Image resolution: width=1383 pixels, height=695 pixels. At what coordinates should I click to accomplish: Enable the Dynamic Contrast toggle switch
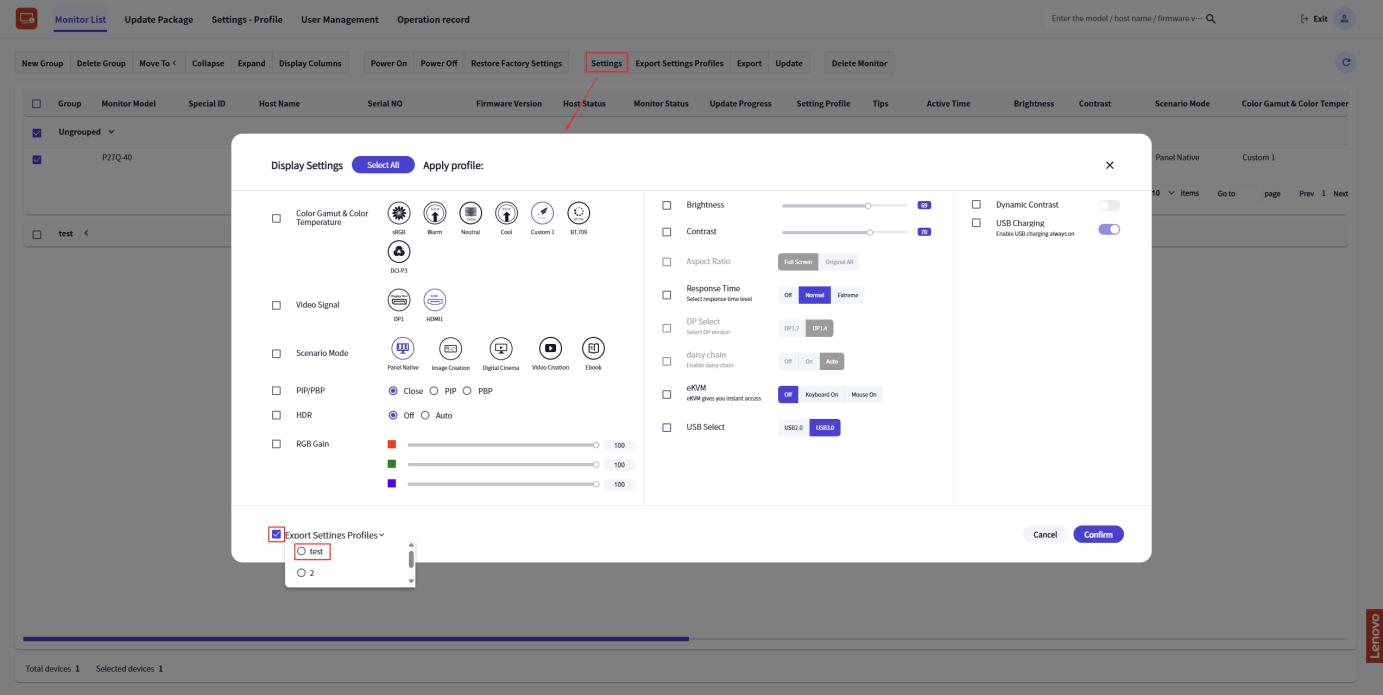(x=1109, y=205)
